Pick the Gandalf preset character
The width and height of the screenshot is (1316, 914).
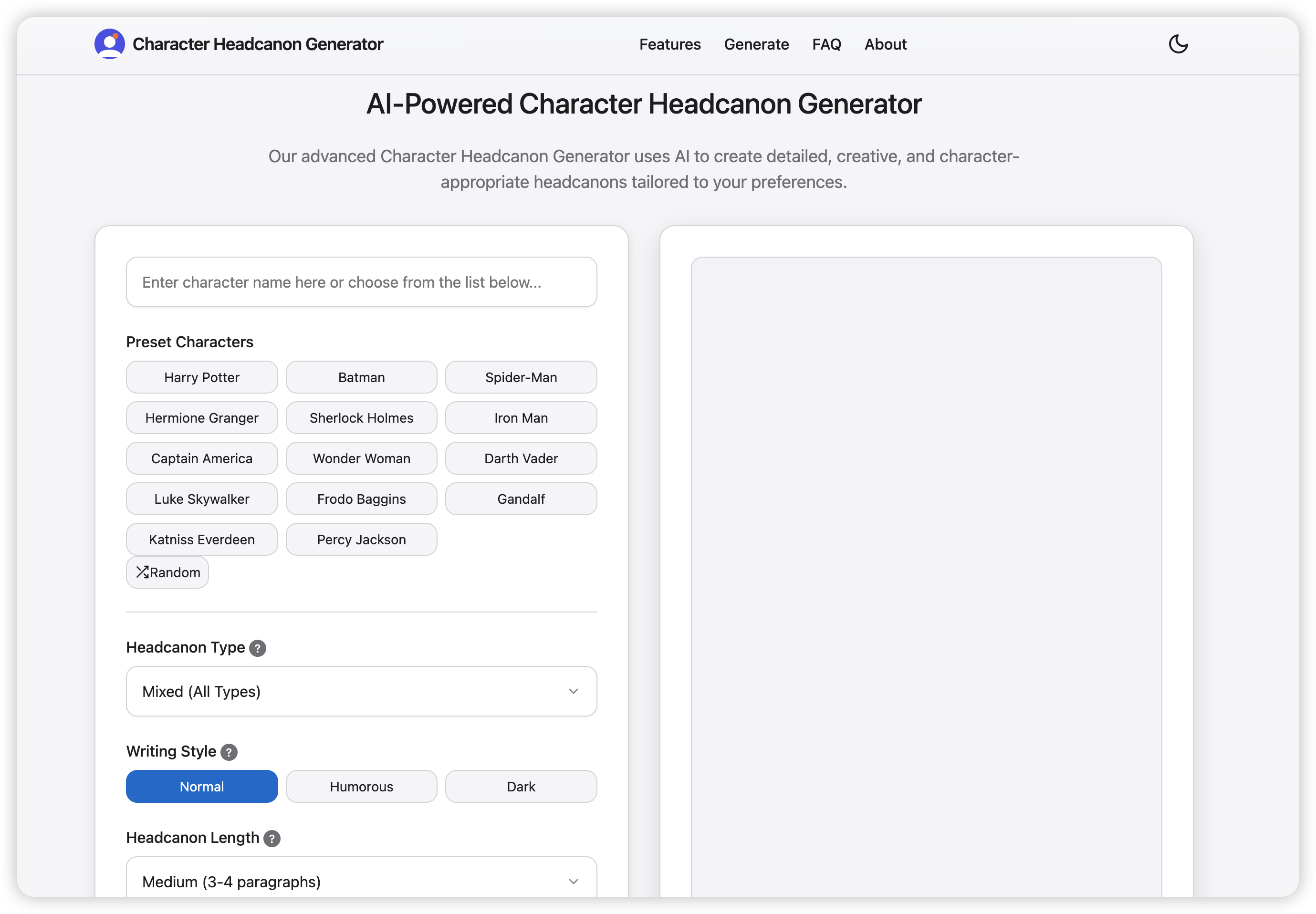(521, 499)
